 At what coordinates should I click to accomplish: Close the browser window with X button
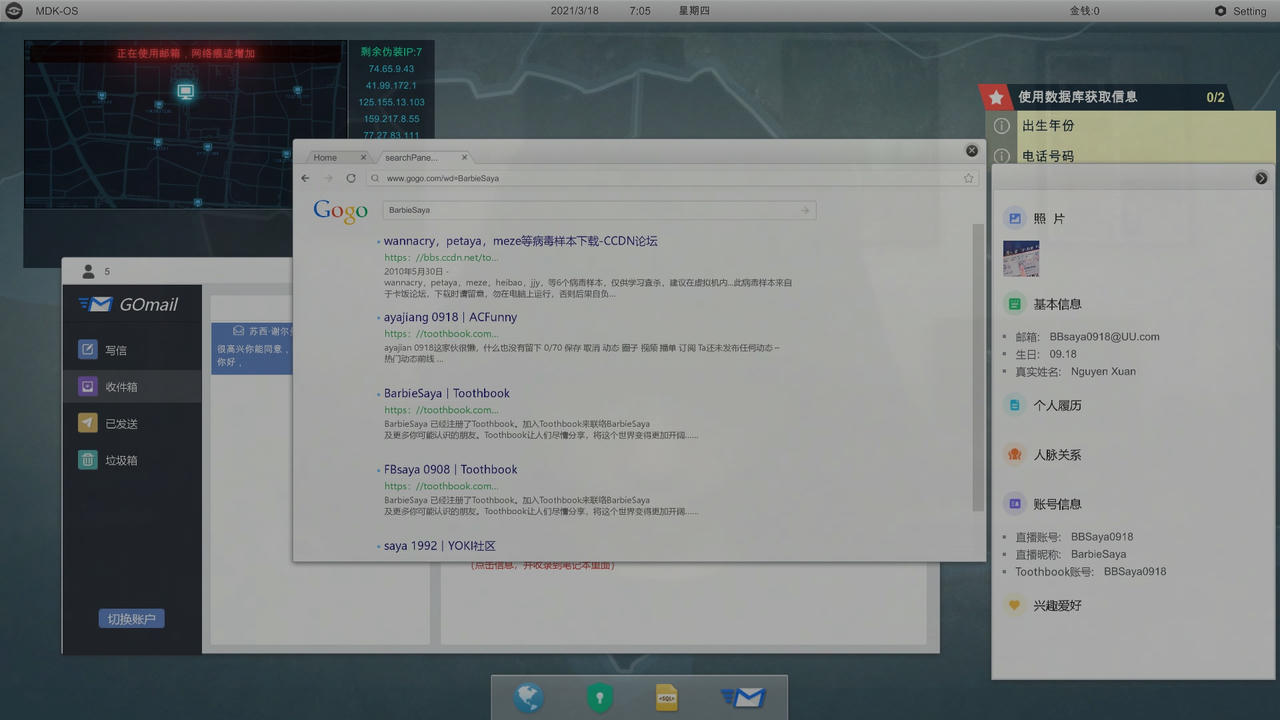pyautogui.click(x=971, y=151)
